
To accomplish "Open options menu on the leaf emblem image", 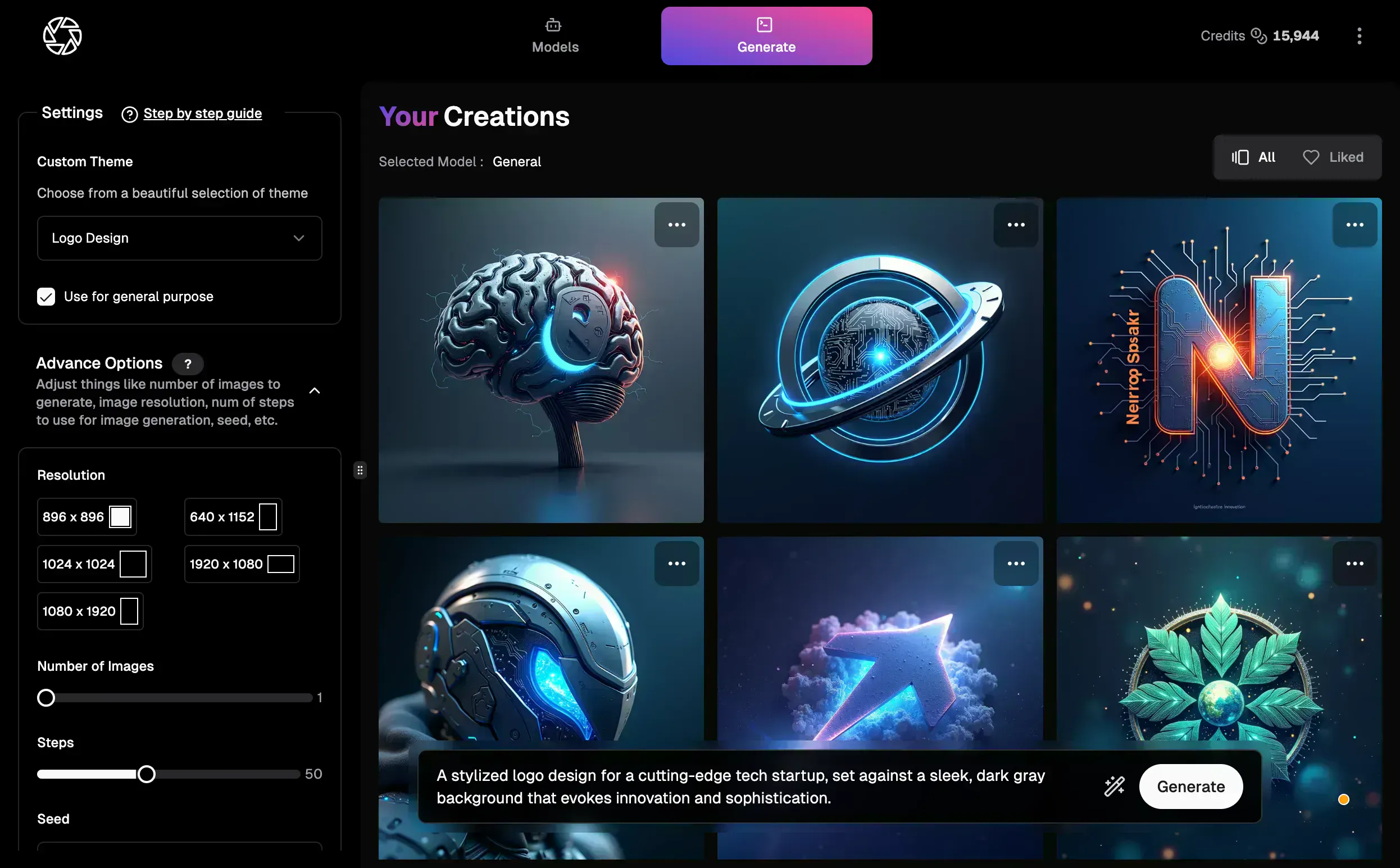I will point(1354,563).
